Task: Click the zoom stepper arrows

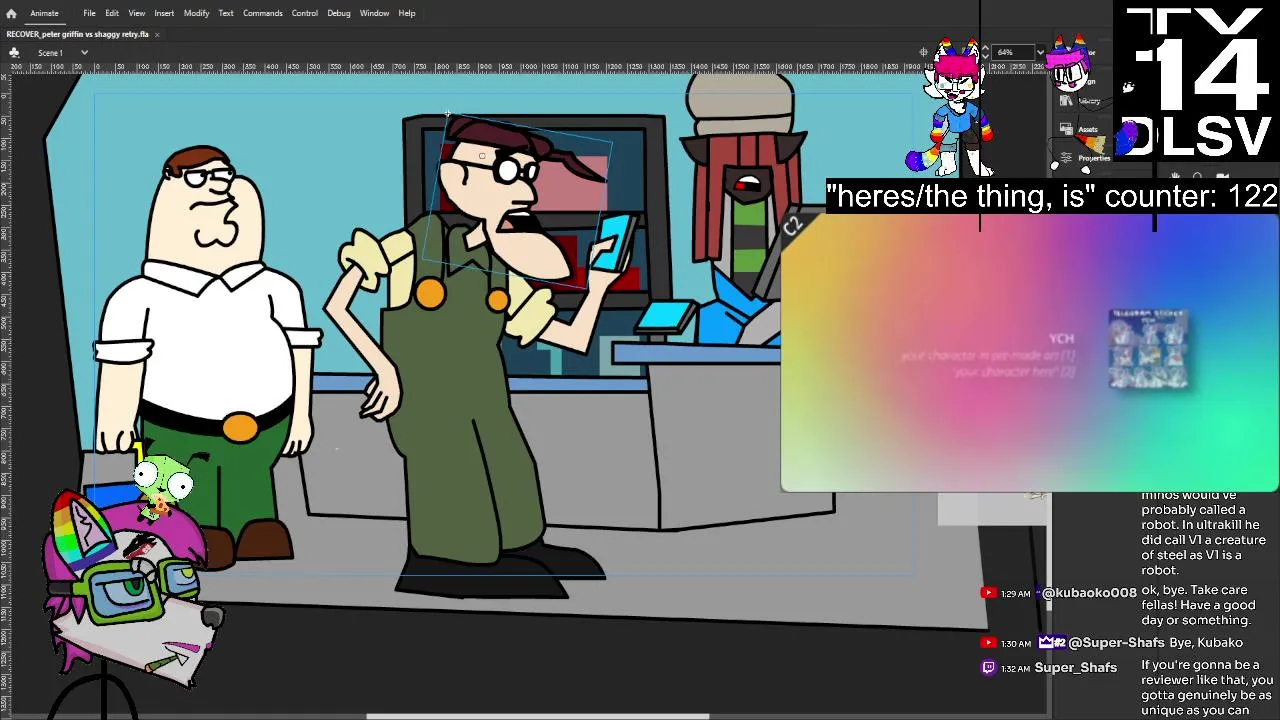Action: pos(985,52)
